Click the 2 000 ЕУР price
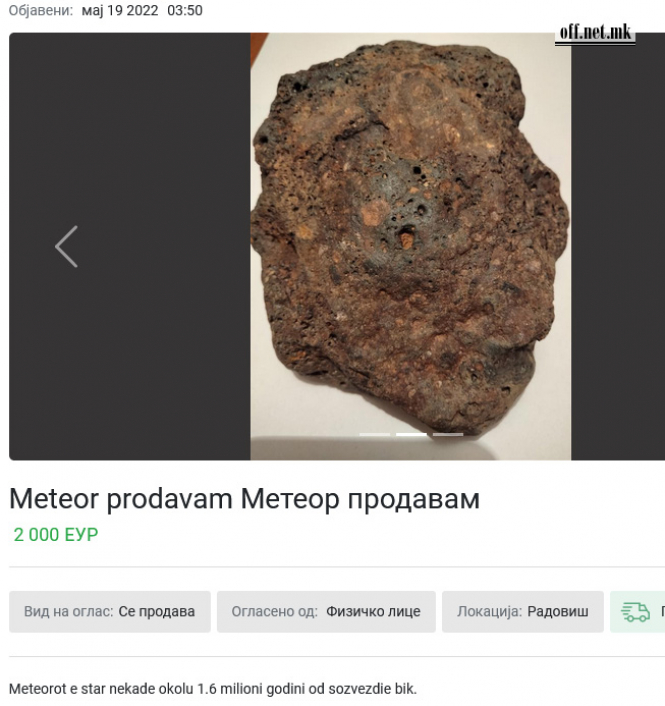Screen dimensions: 665x706 coord(56,534)
